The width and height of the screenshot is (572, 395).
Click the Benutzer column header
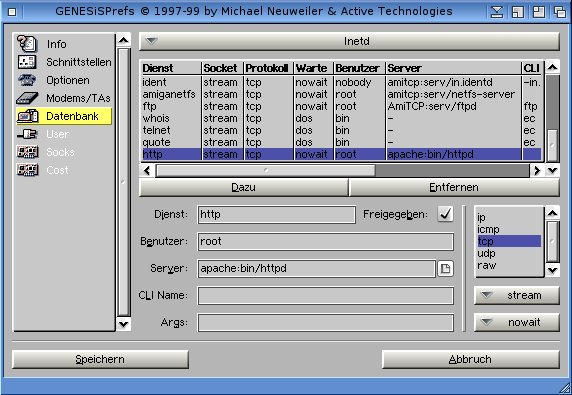point(359,68)
